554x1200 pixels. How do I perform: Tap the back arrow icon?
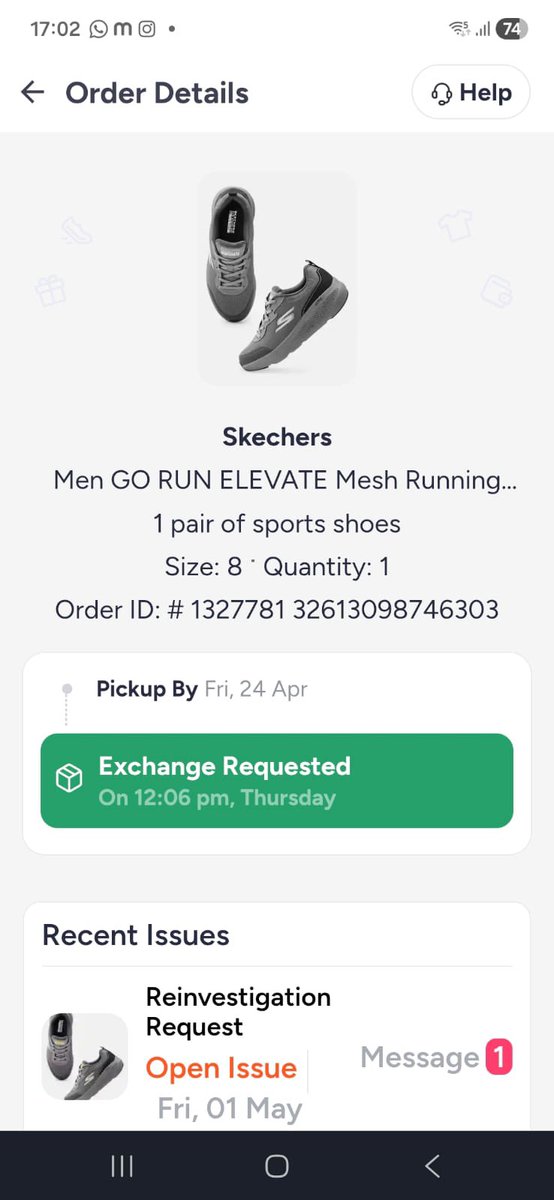click(33, 93)
